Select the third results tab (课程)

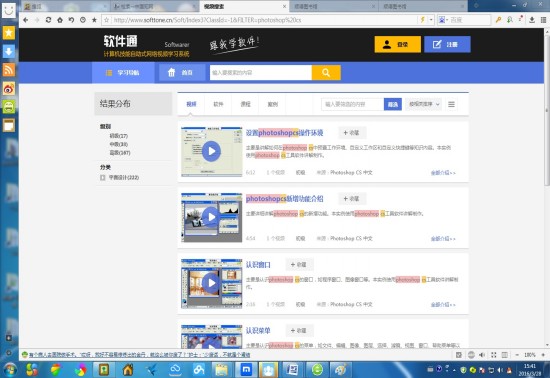245,104
